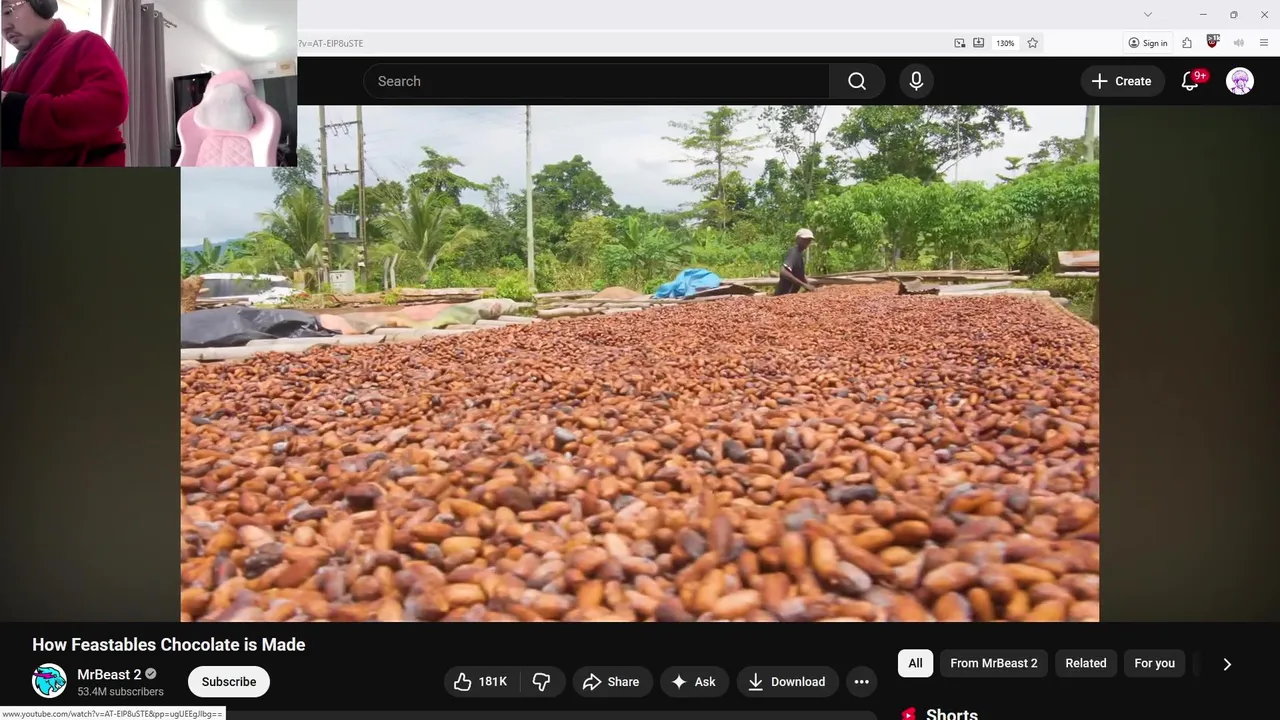Select the From MrBeast 2 chip
The height and width of the screenshot is (720, 1280).
994,663
